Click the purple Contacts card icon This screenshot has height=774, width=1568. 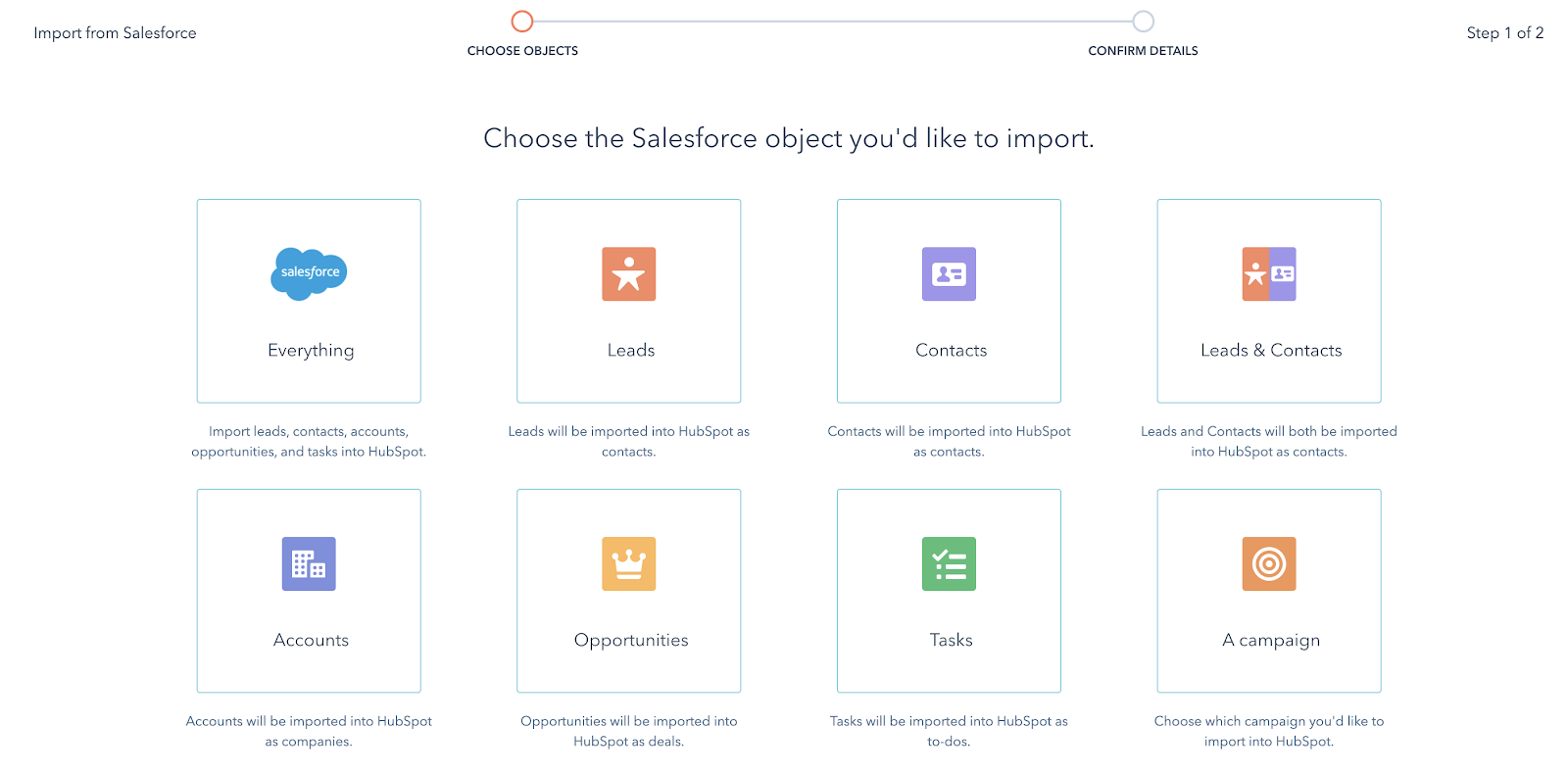click(x=949, y=273)
